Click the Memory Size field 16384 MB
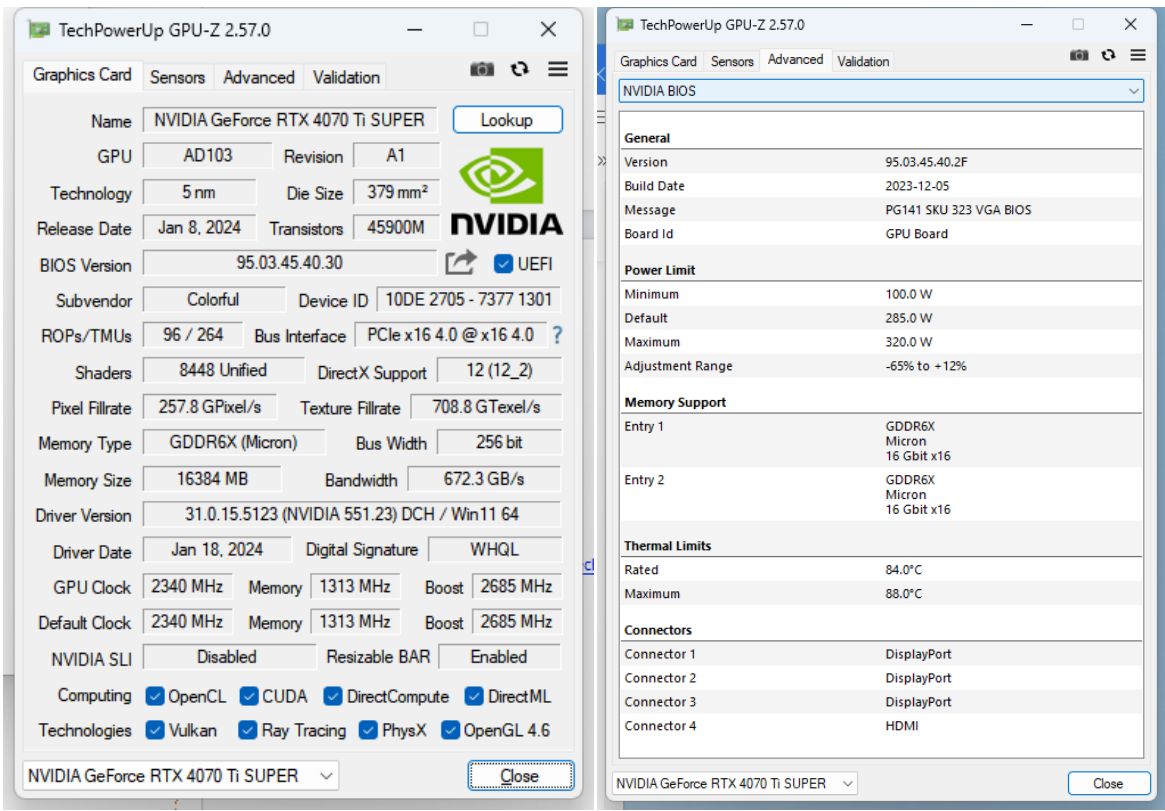Image resolution: width=1165 pixels, height=811 pixels. (x=212, y=479)
